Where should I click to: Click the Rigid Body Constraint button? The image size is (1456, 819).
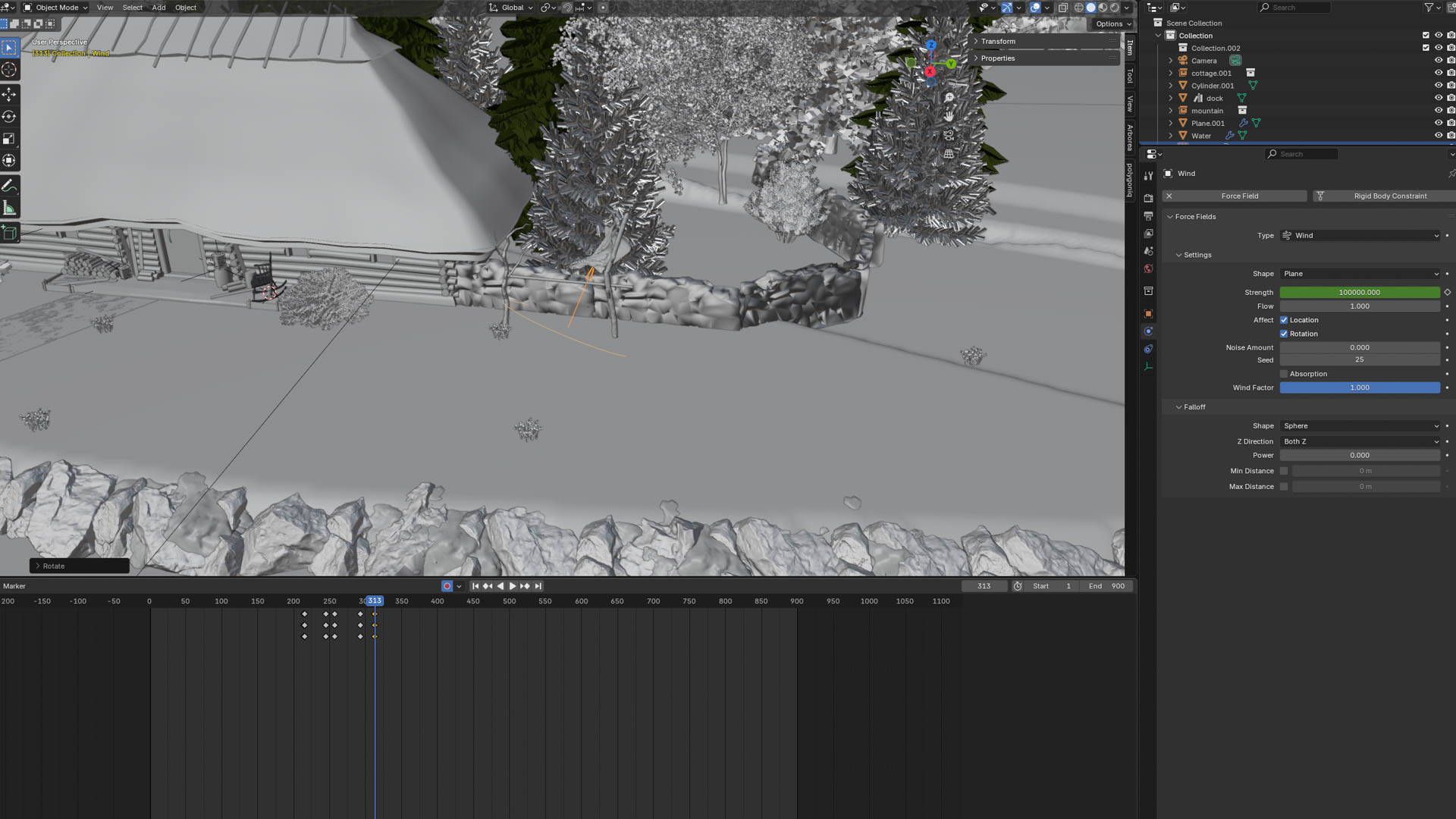coord(1389,196)
